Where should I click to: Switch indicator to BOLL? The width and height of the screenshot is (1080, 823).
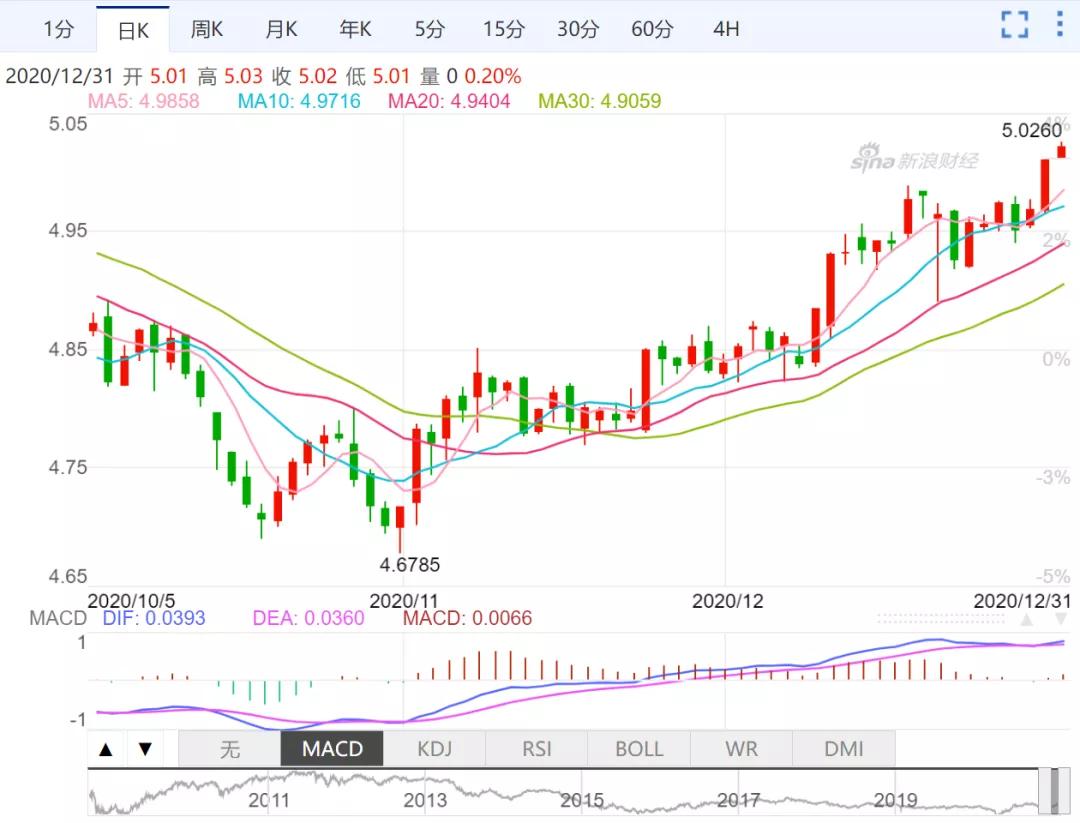pos(639,749)
